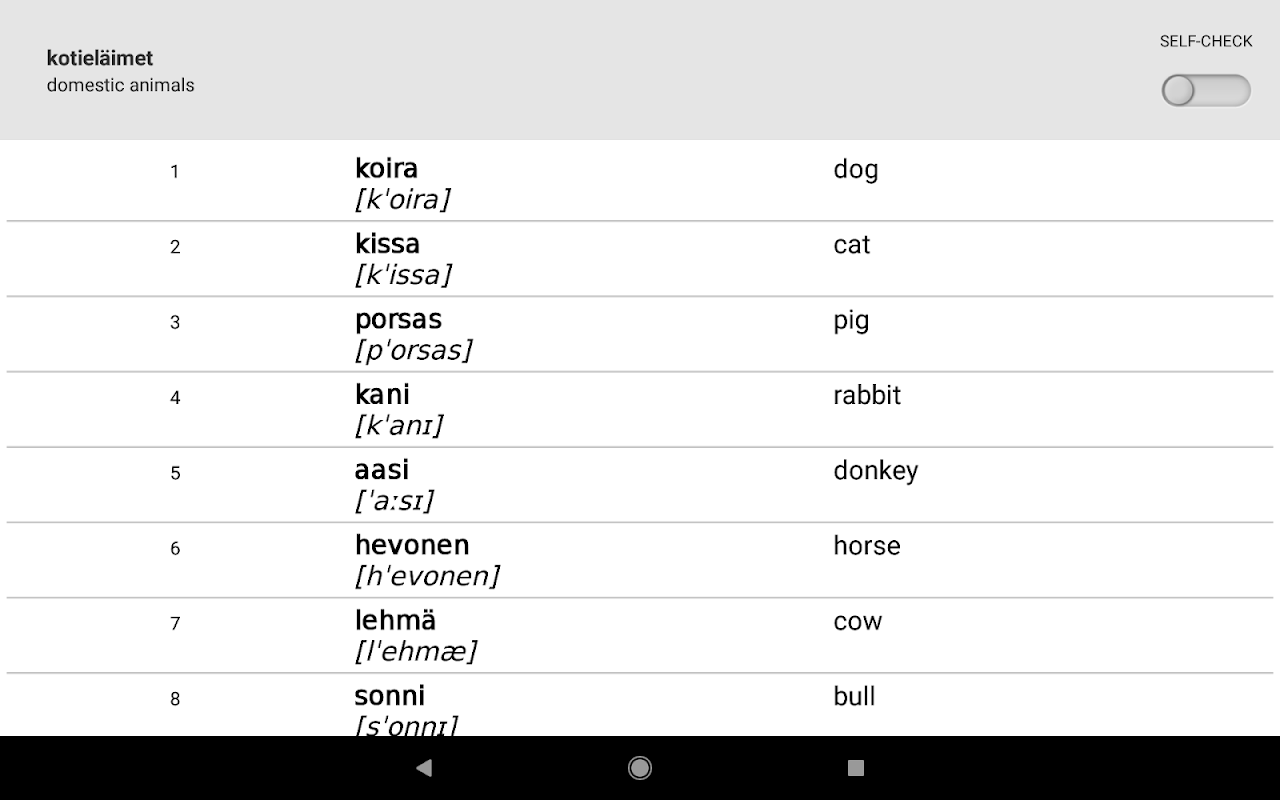Click the translation donkey

(x=876, y=471)
